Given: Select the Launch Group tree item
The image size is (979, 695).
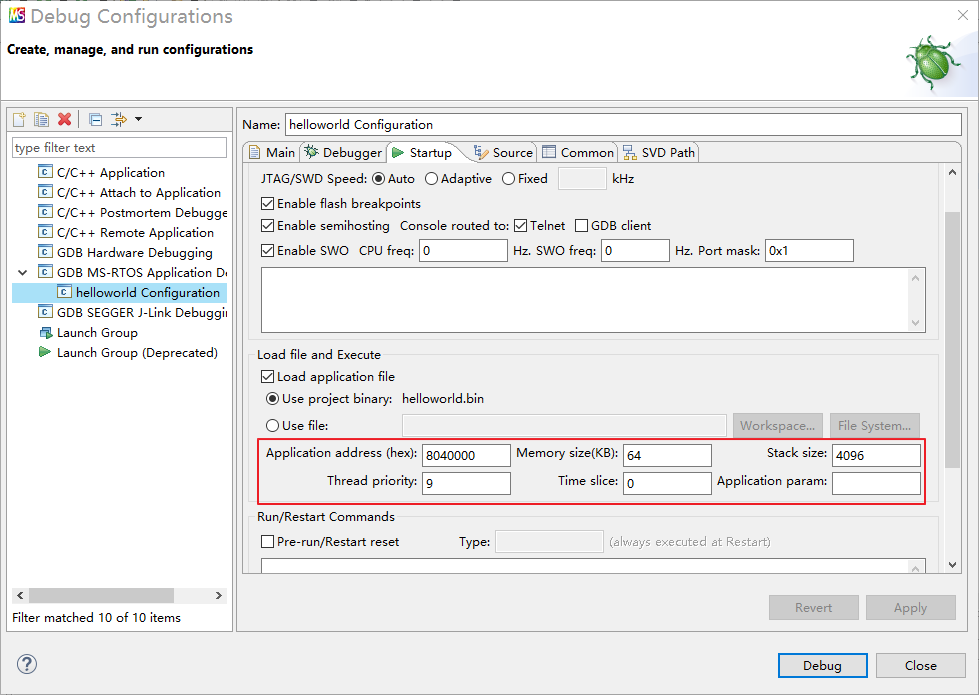Looking at the screenshot, I should (97, 333).
